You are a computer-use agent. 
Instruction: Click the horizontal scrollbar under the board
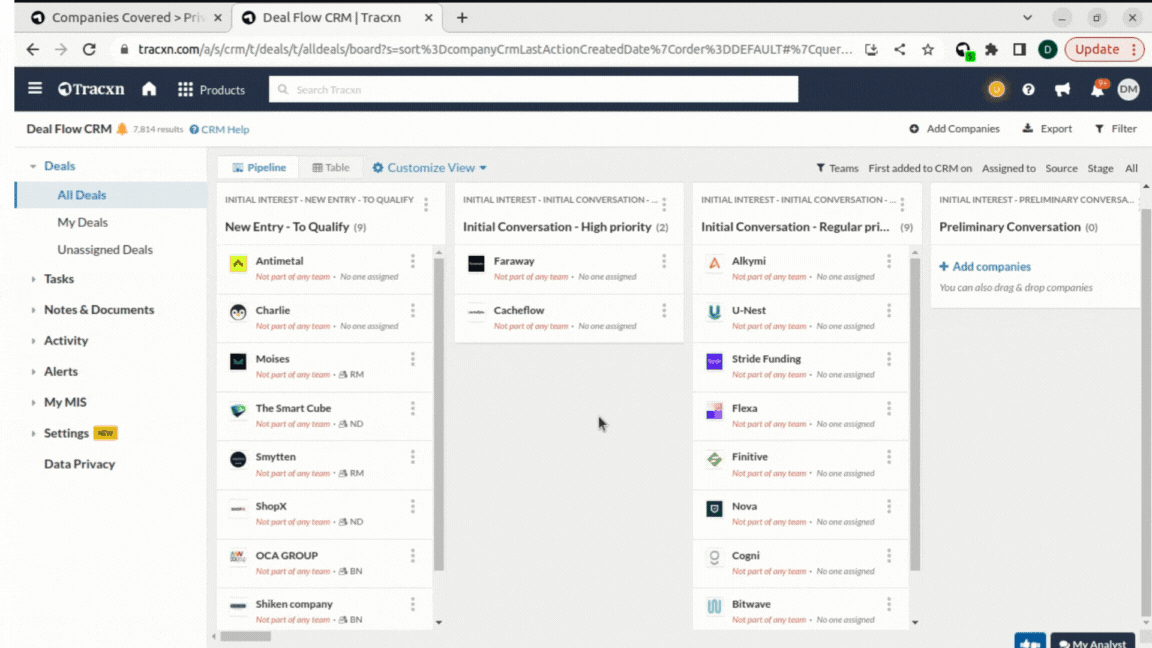(x=245, y=636)
